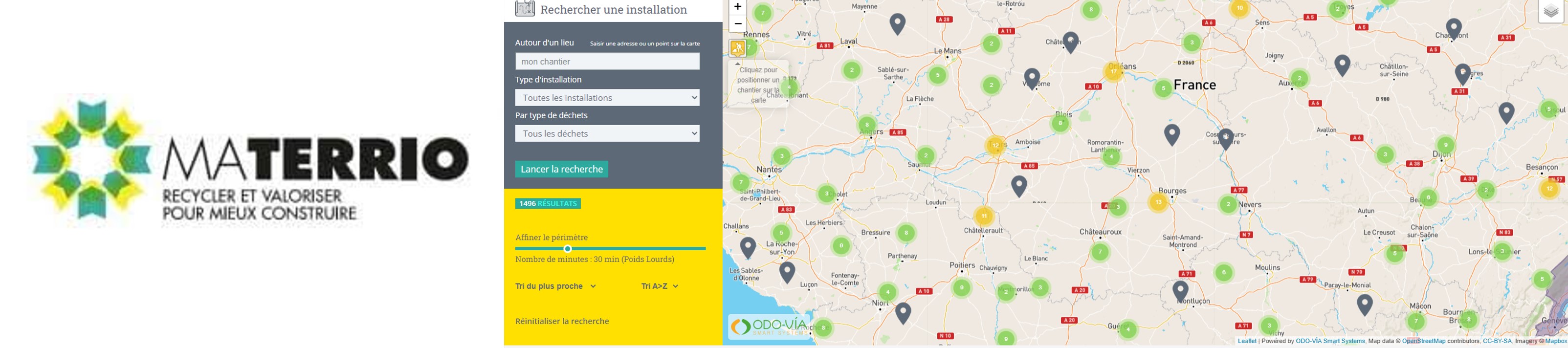Open the cluster of 8 near Bressuire
Screen dimensions: 1568x348
[905, 233]
